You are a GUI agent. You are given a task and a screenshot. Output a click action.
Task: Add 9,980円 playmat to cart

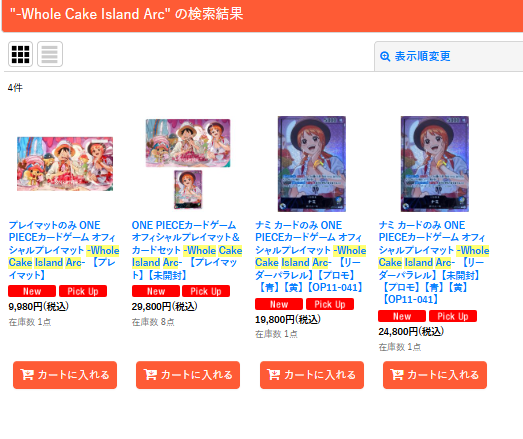tap(65, 375)
